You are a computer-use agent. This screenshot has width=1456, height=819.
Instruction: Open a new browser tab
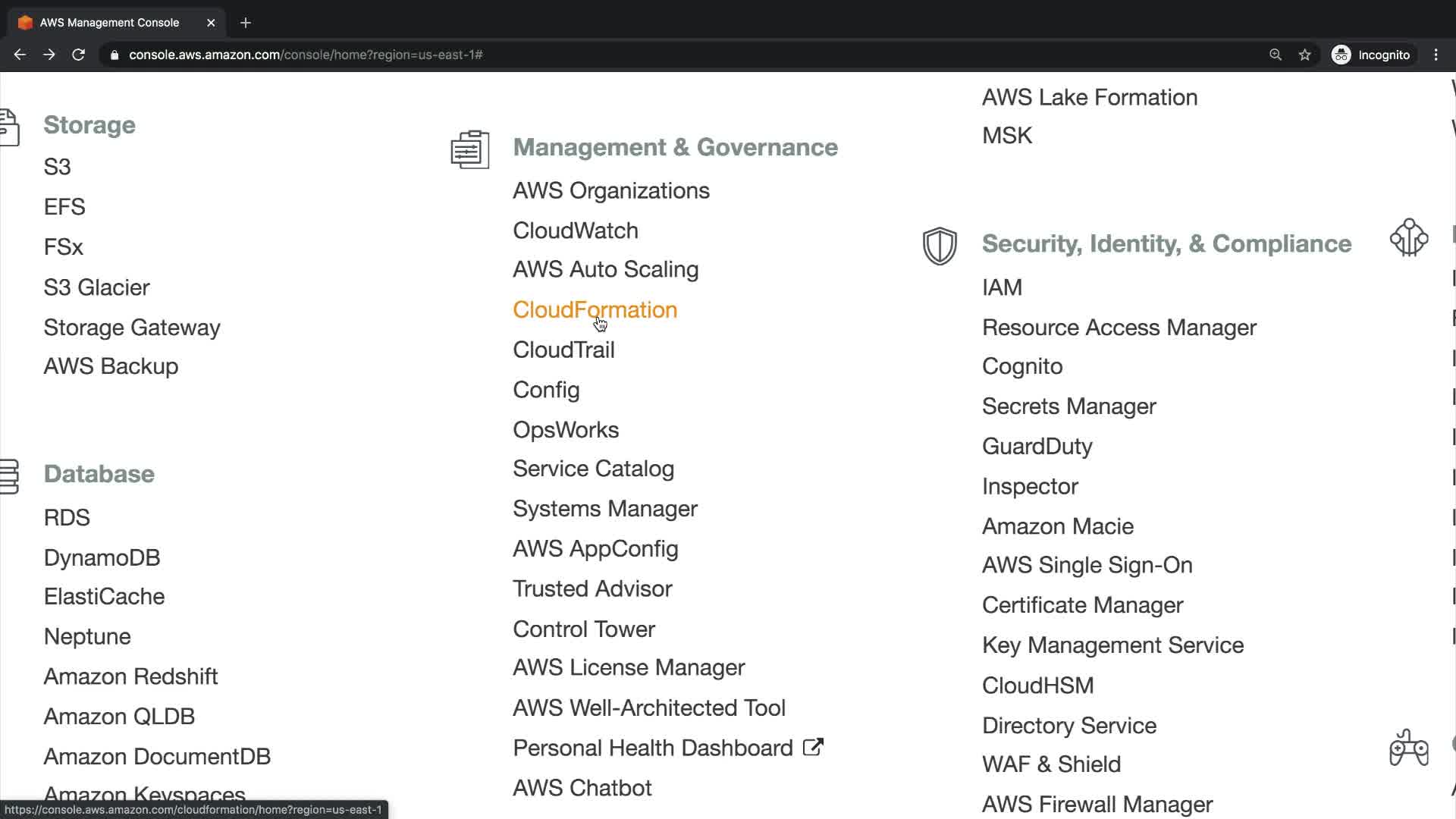pos(245,23)
